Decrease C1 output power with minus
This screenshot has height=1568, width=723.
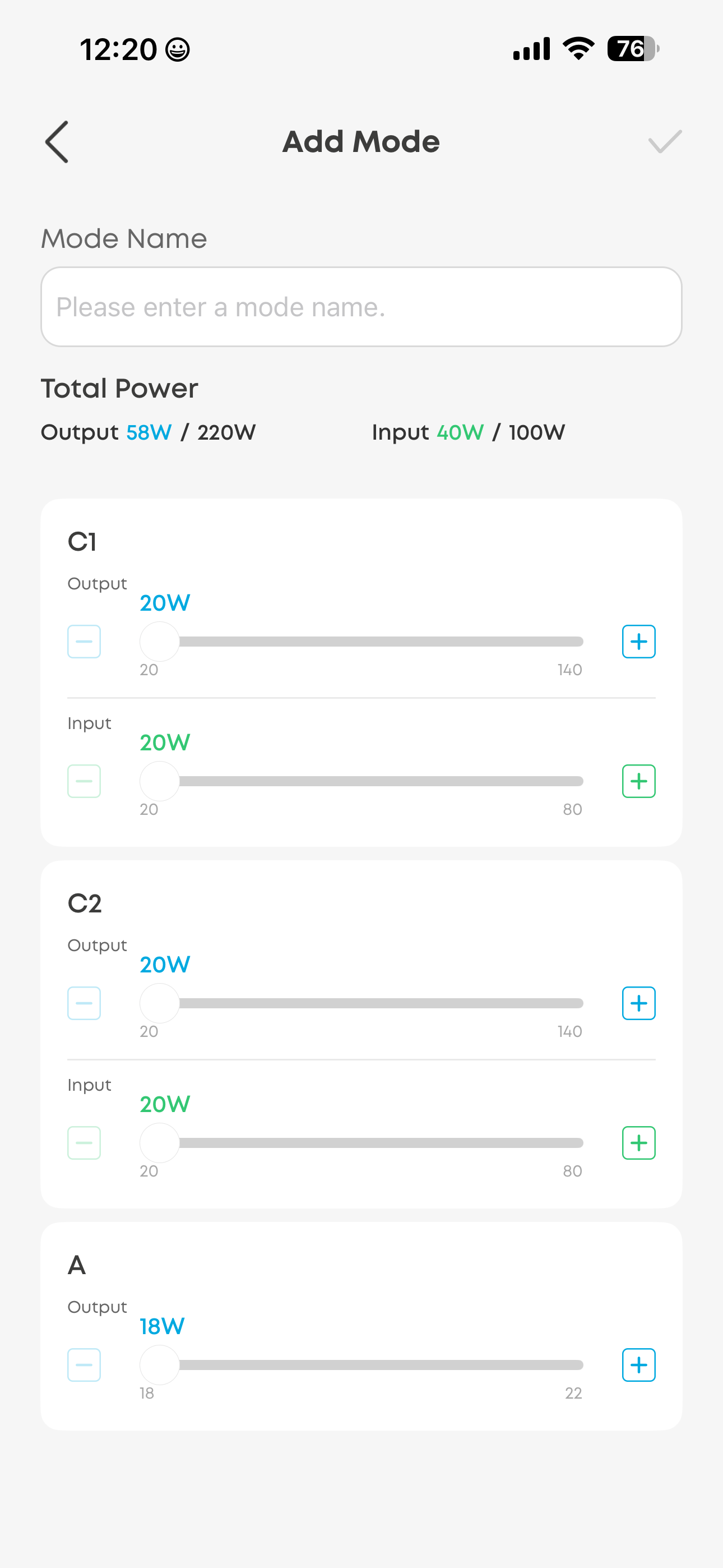point(84,642)
